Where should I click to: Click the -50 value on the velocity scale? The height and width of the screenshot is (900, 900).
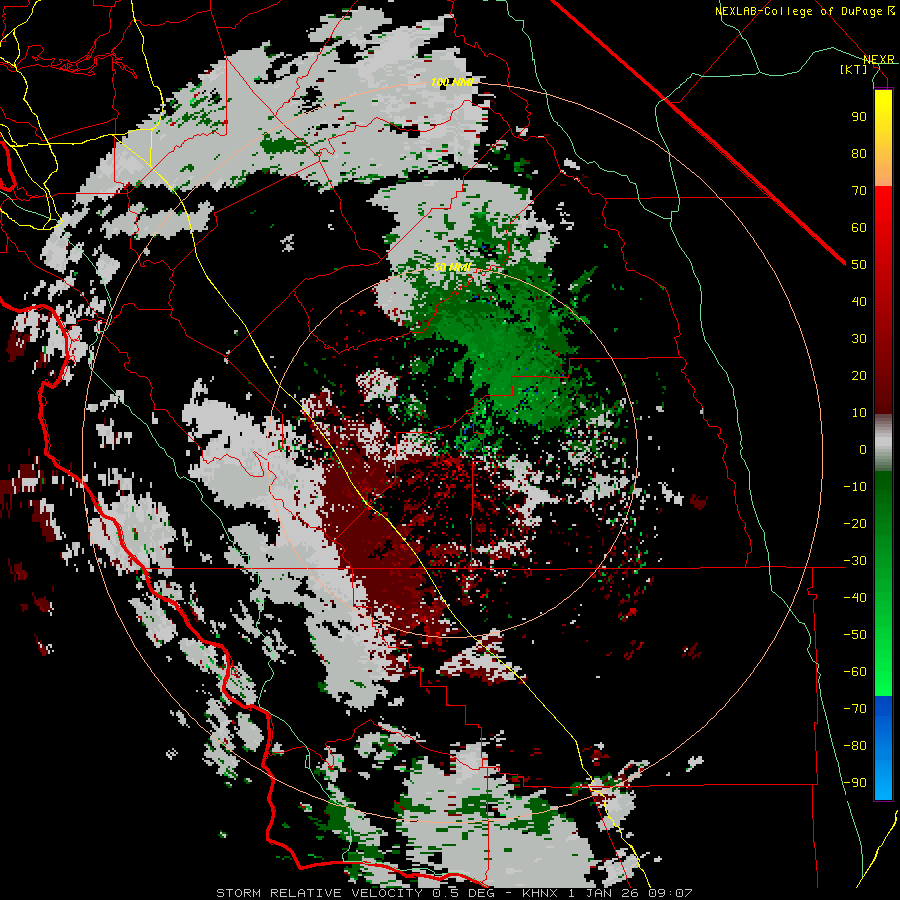[x=855, y=635]
